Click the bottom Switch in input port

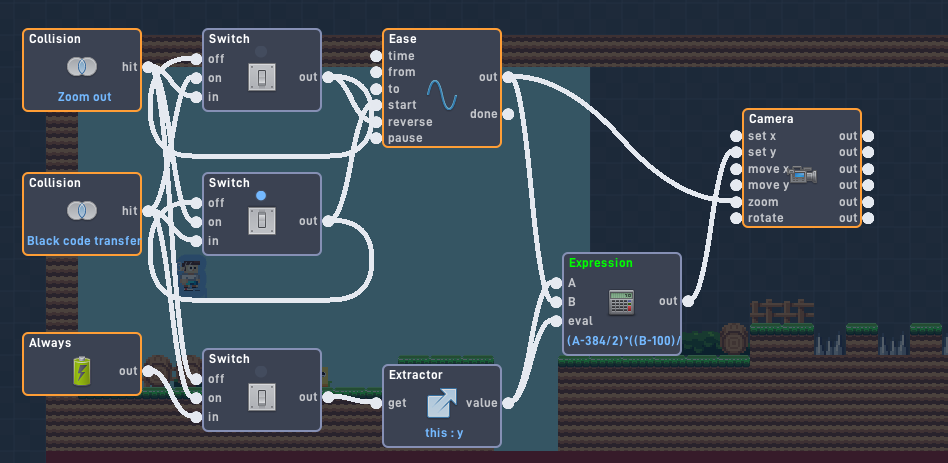pos(196,417)
